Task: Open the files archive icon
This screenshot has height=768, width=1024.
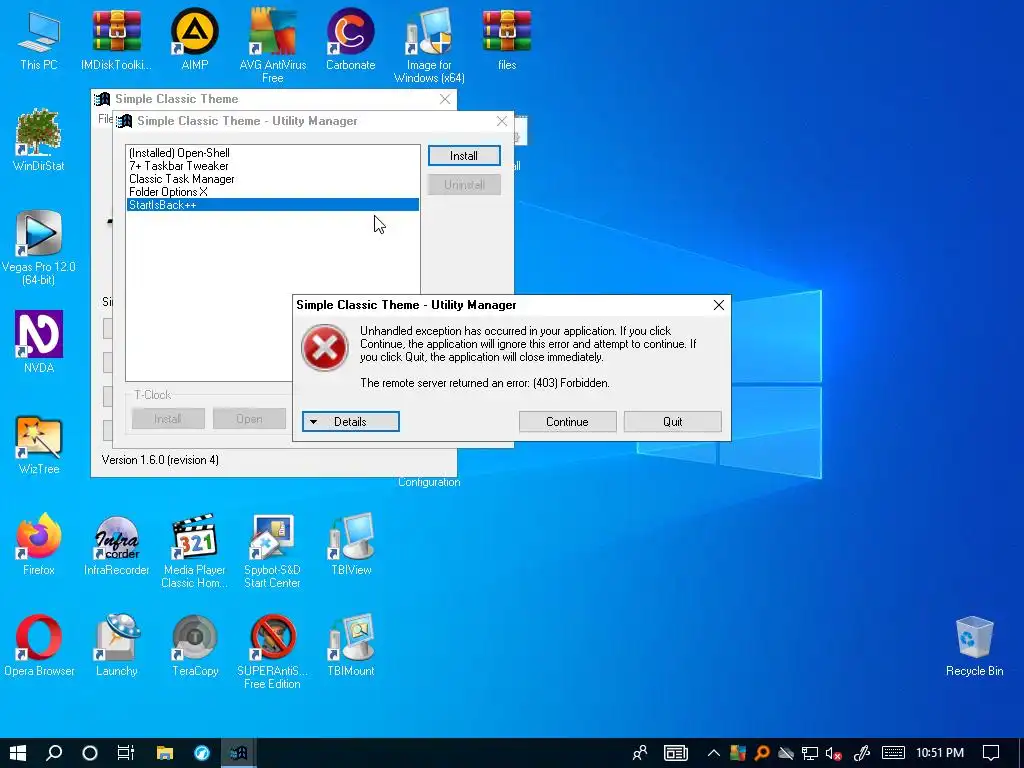Action: coord(507,39)
